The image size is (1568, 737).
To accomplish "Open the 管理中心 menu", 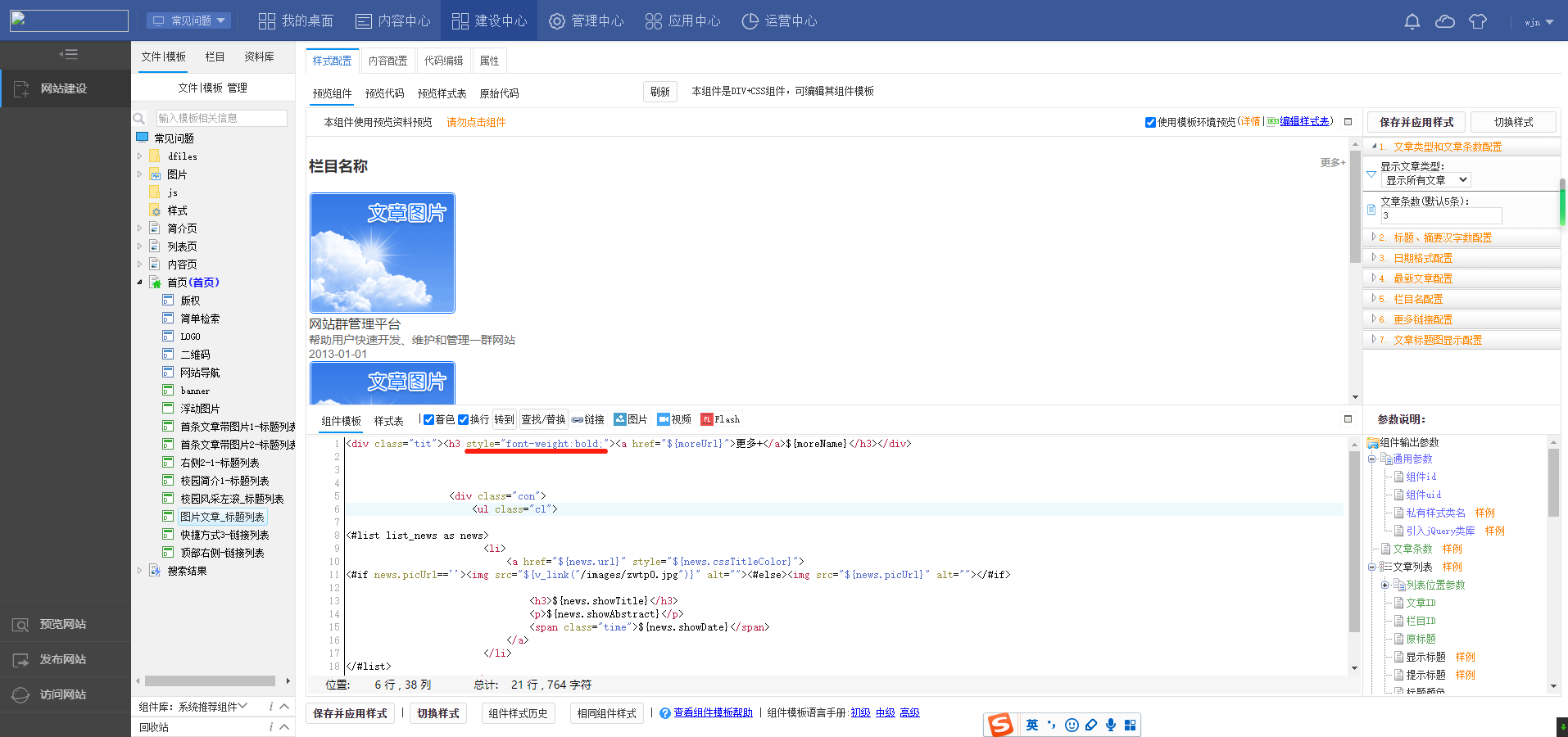I will [587, 20].
